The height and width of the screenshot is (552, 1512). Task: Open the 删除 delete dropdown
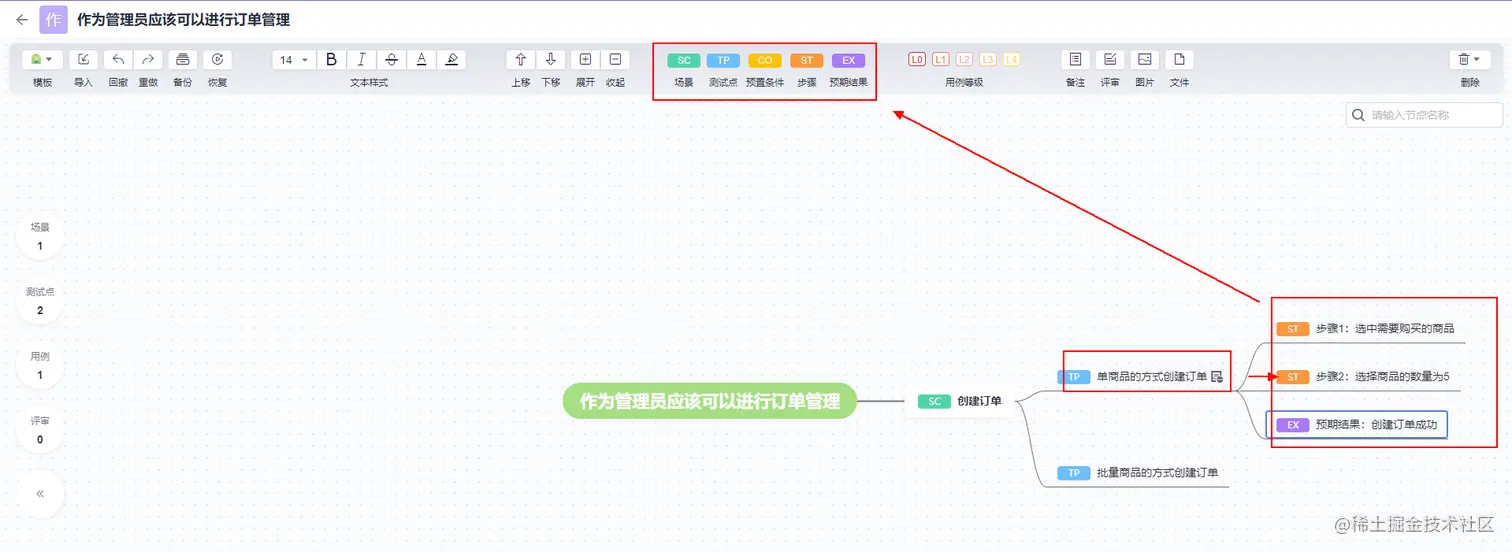click(x=1470, y=60)
